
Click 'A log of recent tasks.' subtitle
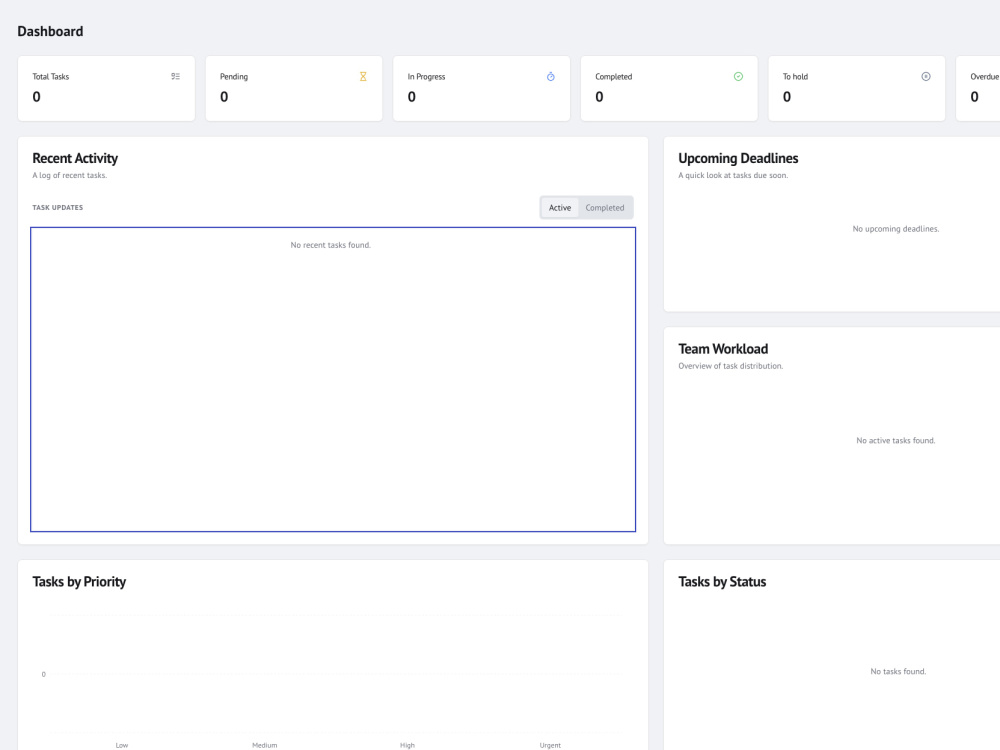pos(70,175)
